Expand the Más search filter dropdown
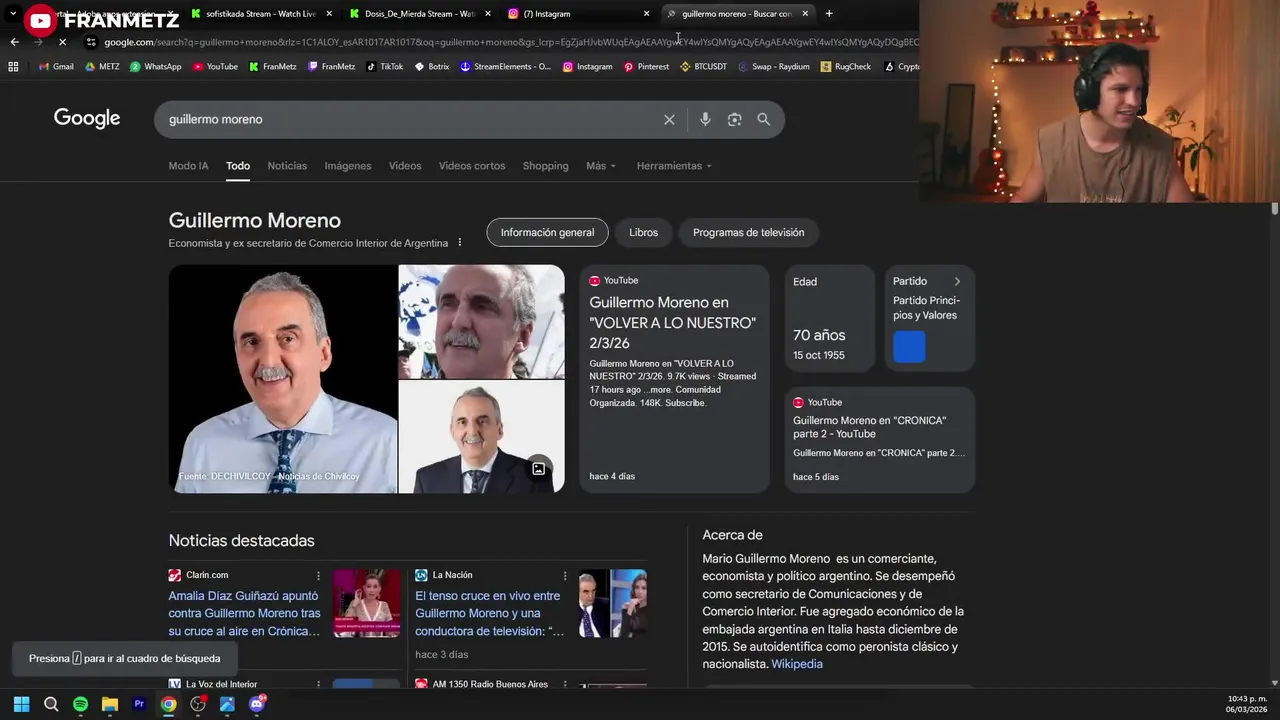 pos(601,166)
